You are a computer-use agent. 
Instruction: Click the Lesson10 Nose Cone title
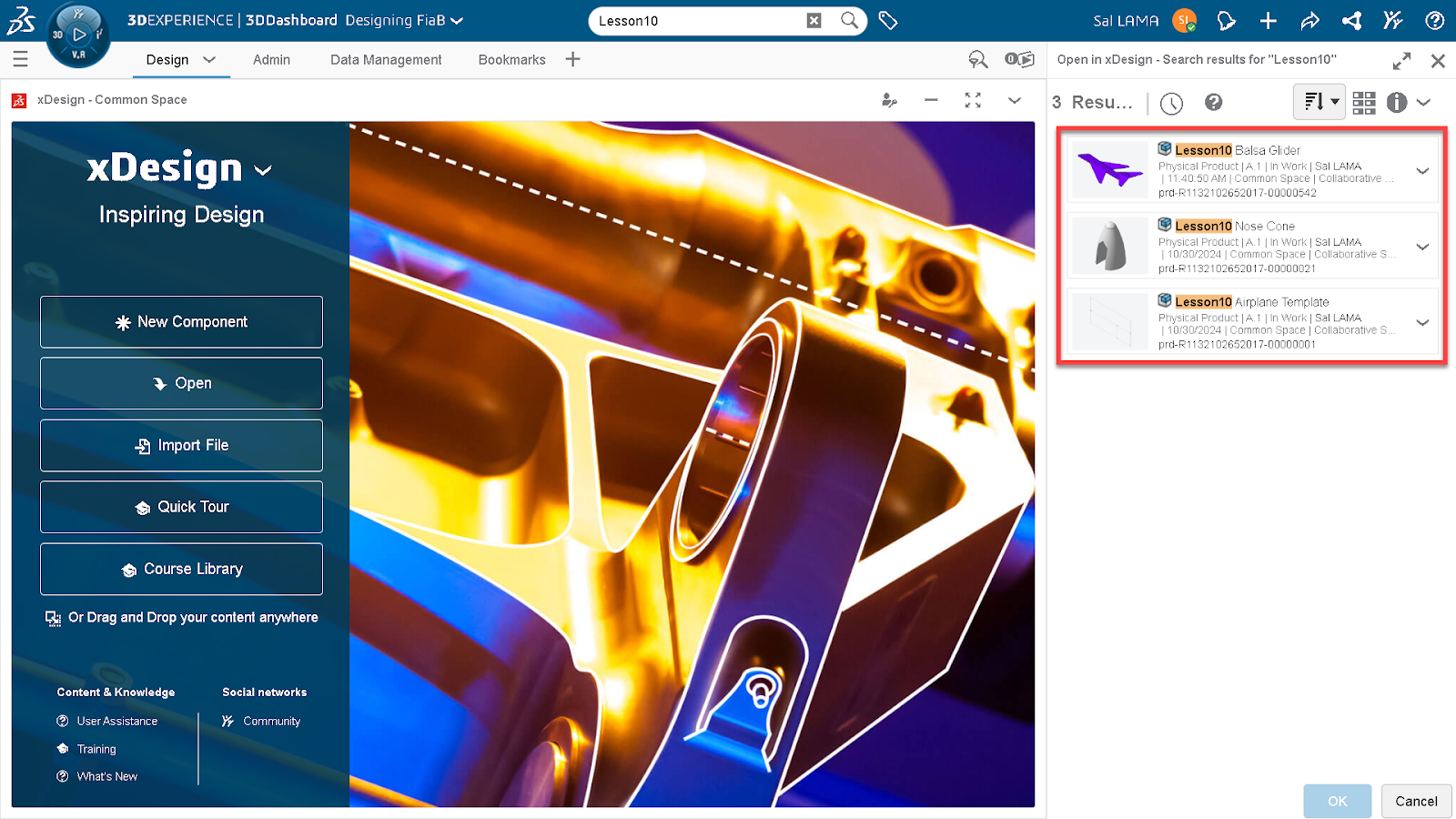(x=1235, y=226)
